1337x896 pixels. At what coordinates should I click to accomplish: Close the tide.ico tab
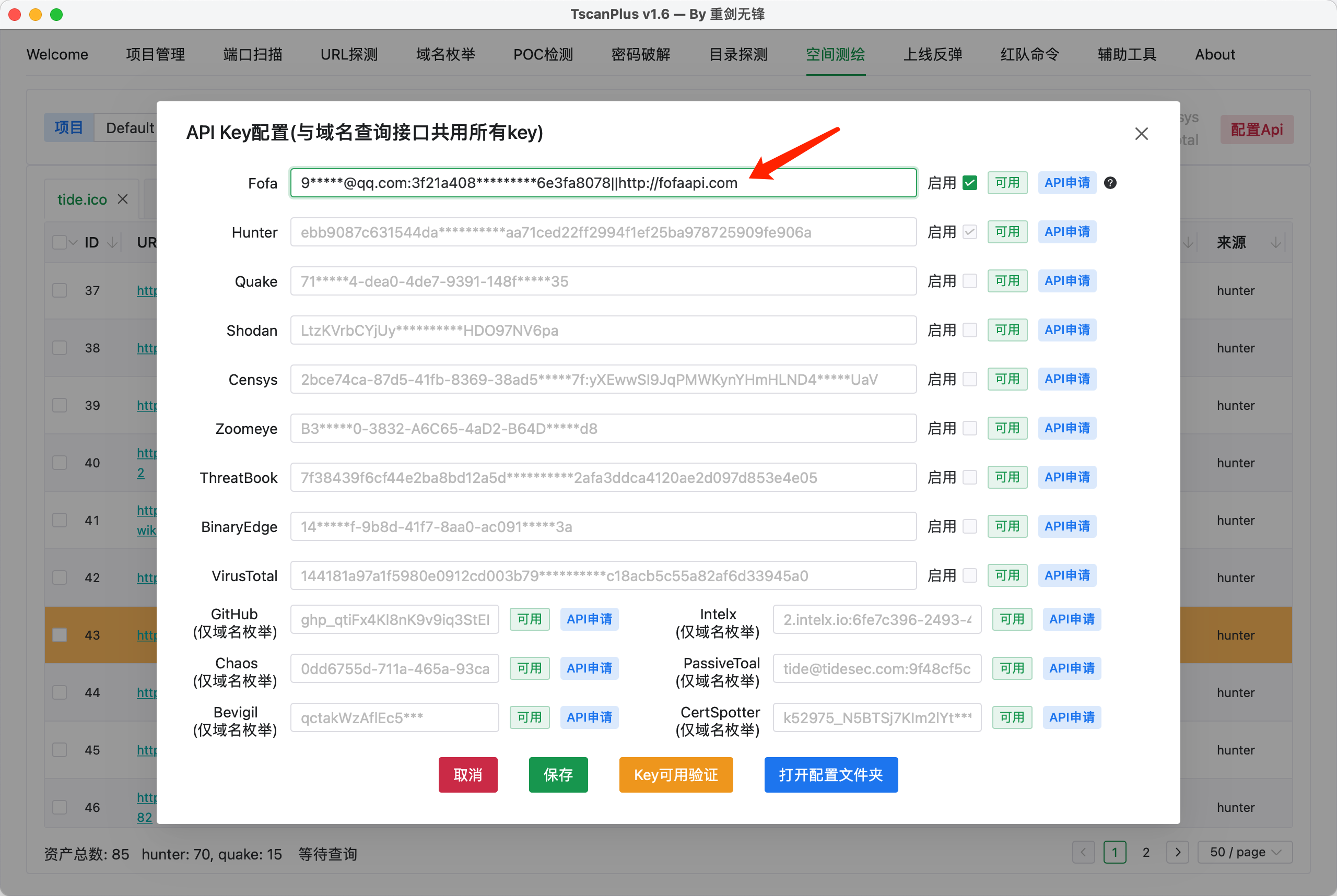(123, 199)
